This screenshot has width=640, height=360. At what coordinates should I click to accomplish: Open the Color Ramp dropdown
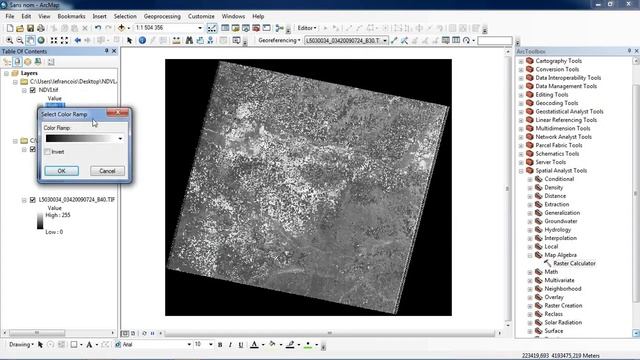tap(120, 139)
